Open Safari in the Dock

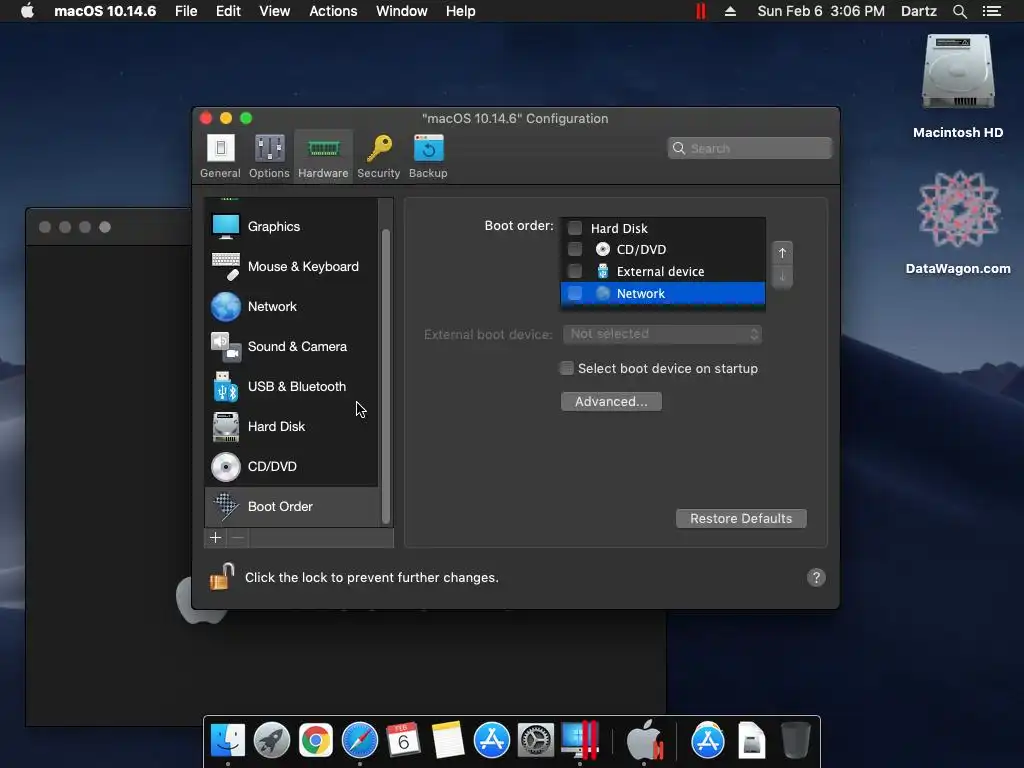(x=360, y=741)
